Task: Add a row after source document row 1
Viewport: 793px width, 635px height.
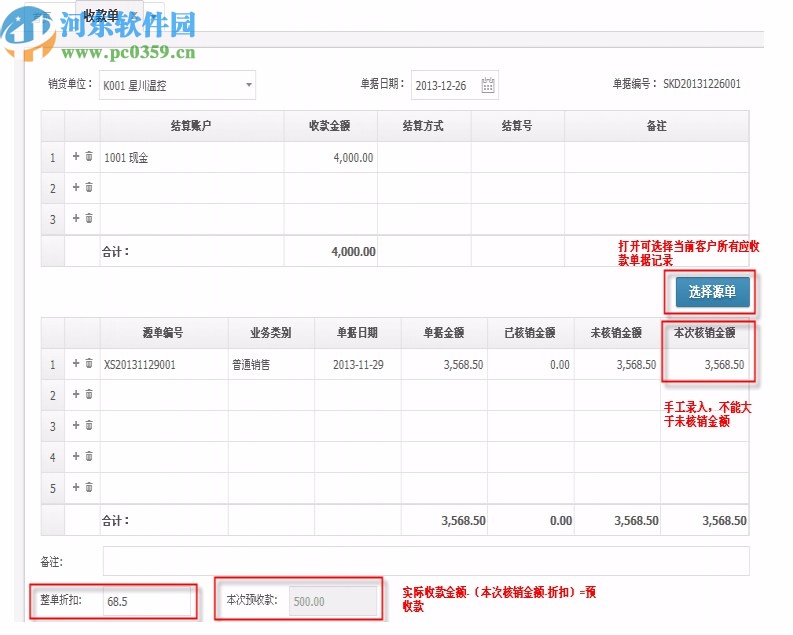Action: point(76,364)
